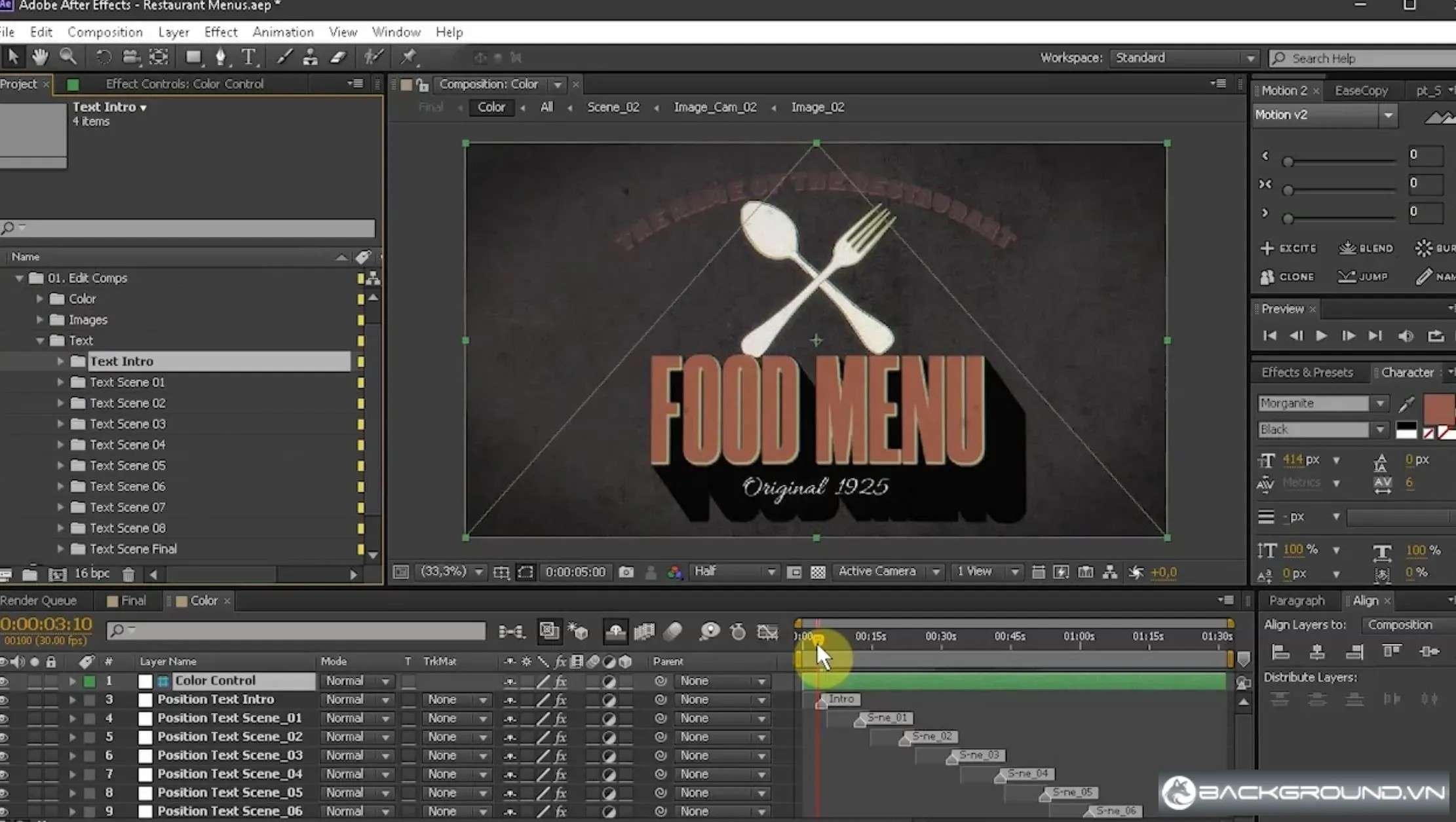Screen dimensions: 1456x822
Task: Step to next frame in Preview
Action: 1348,336
